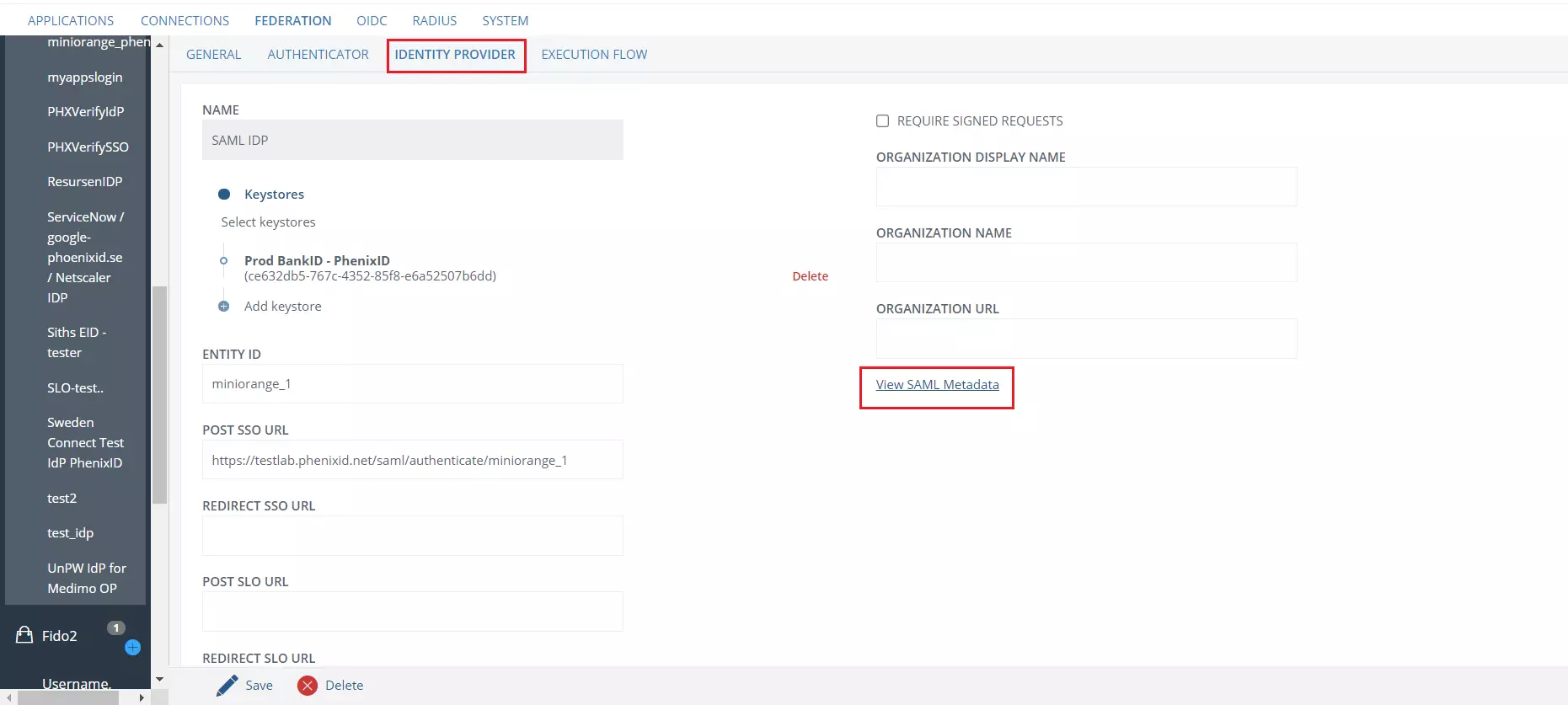Select ResursenIDP in the sidebar
1568x705 pixels.
(85, 182)
